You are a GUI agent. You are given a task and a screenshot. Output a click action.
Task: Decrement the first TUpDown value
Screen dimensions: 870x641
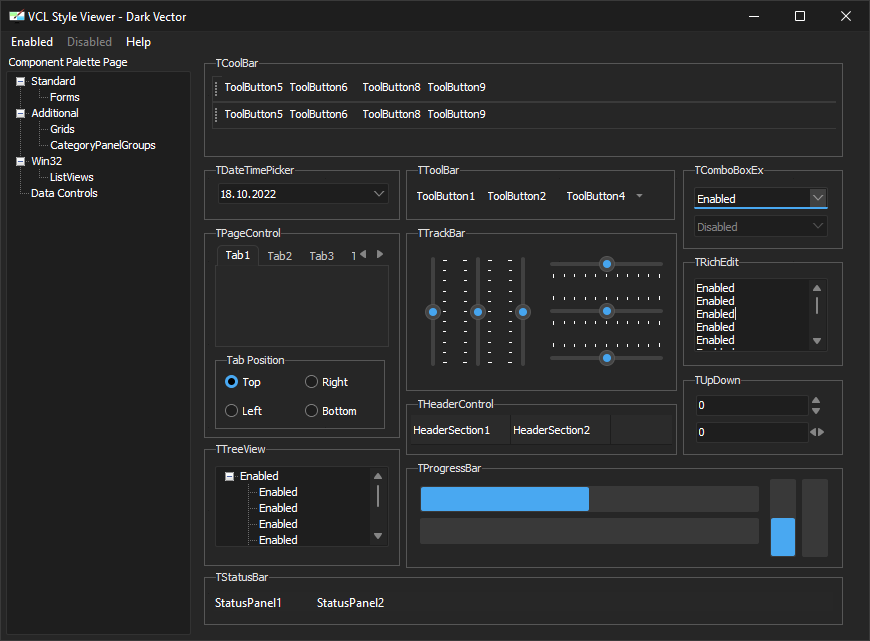[816, 411]
